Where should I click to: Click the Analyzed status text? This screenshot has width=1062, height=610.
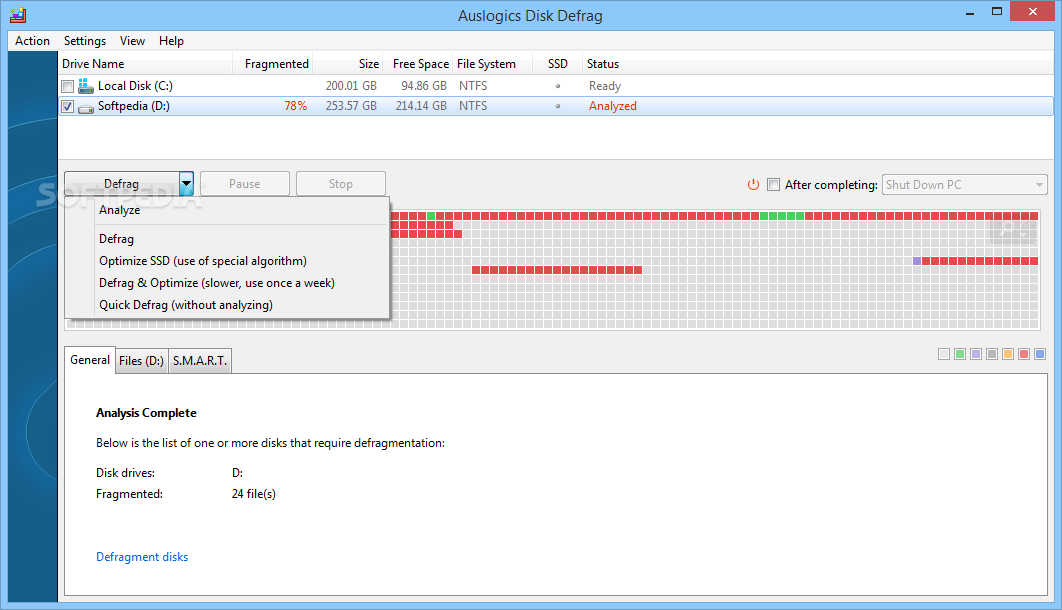(613, 106)
